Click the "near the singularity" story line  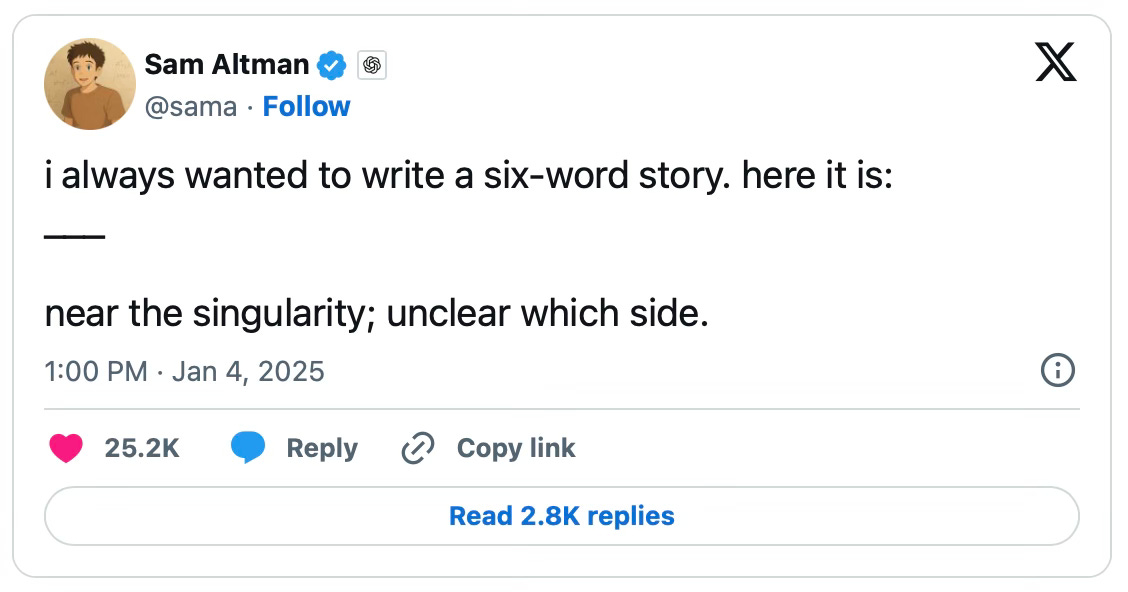pos(376,315)
